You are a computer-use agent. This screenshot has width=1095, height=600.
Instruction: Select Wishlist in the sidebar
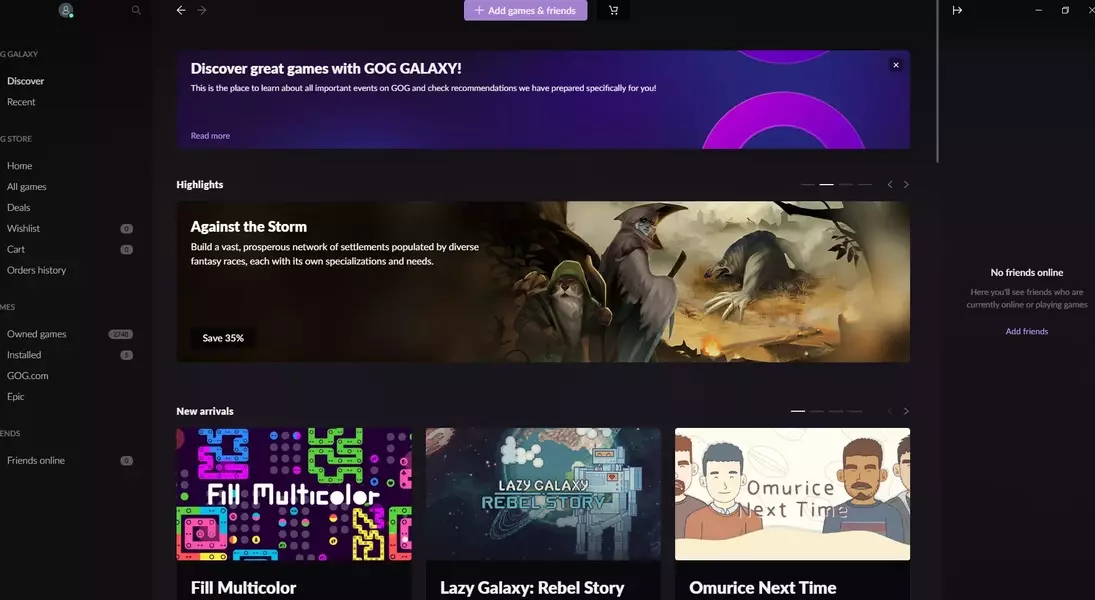point(23,229)
